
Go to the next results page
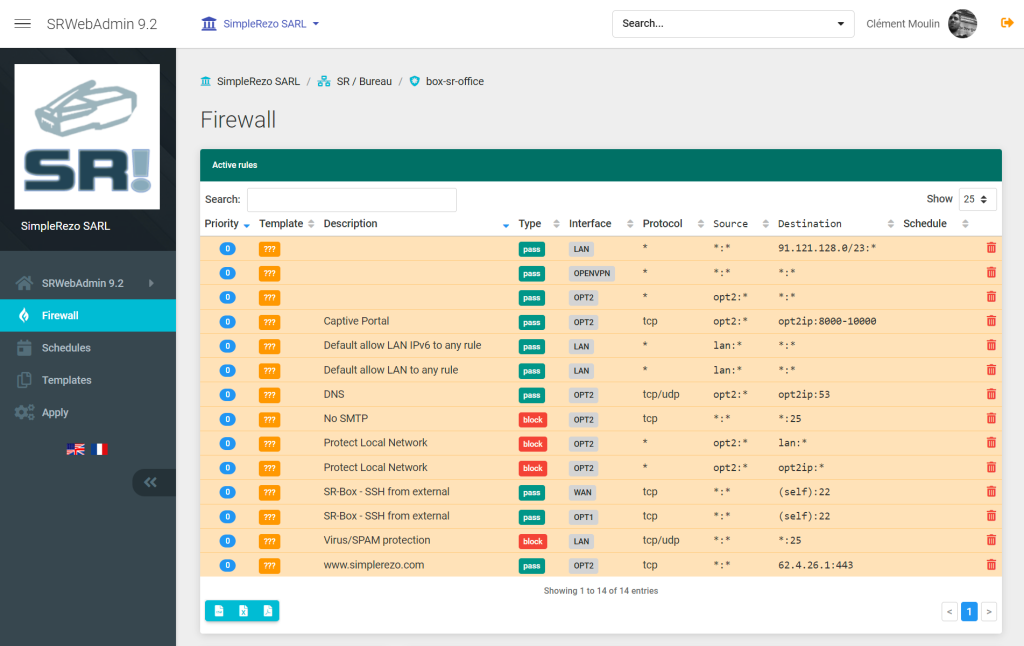(x=989, y=611)
